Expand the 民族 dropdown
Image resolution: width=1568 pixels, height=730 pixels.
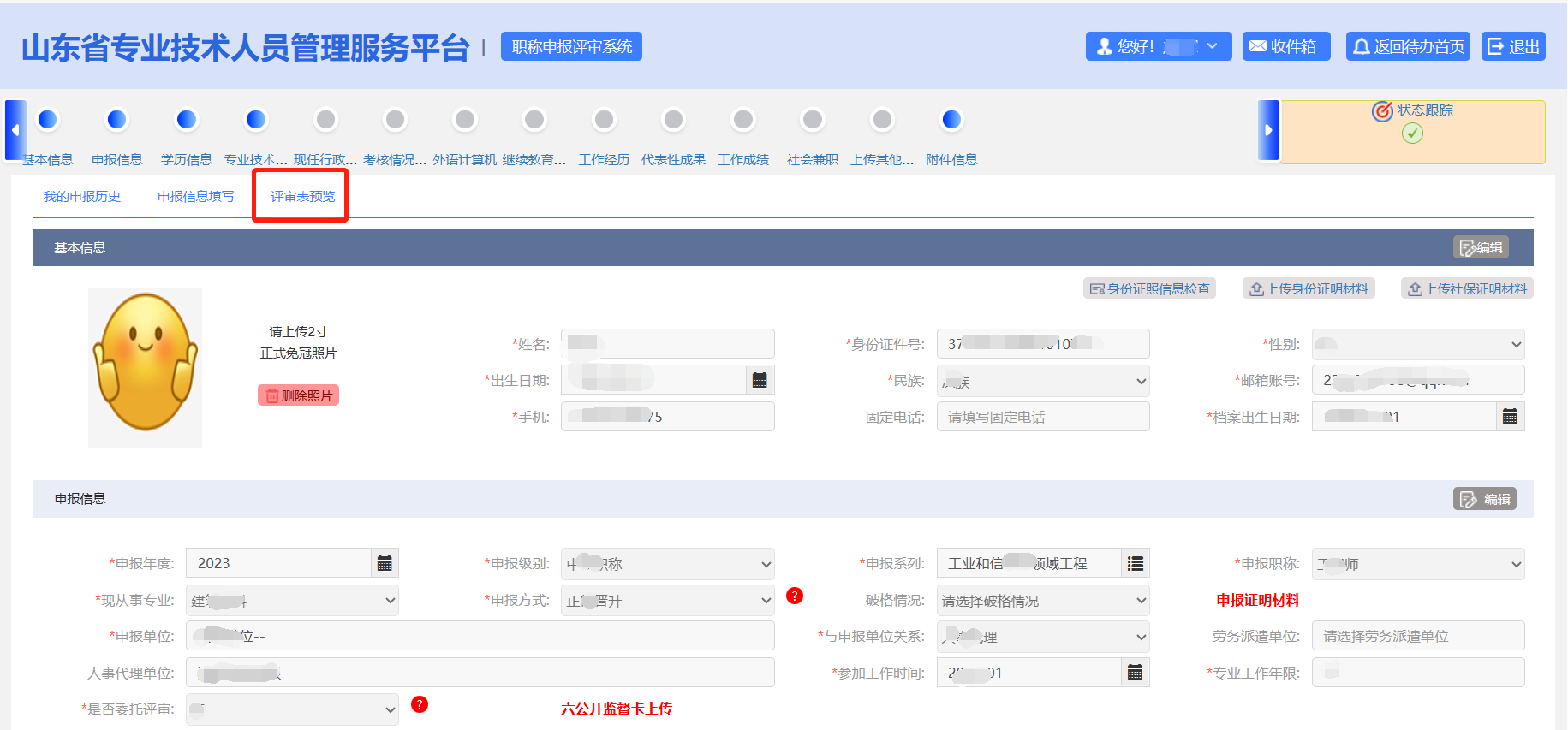coord(1042,382)
